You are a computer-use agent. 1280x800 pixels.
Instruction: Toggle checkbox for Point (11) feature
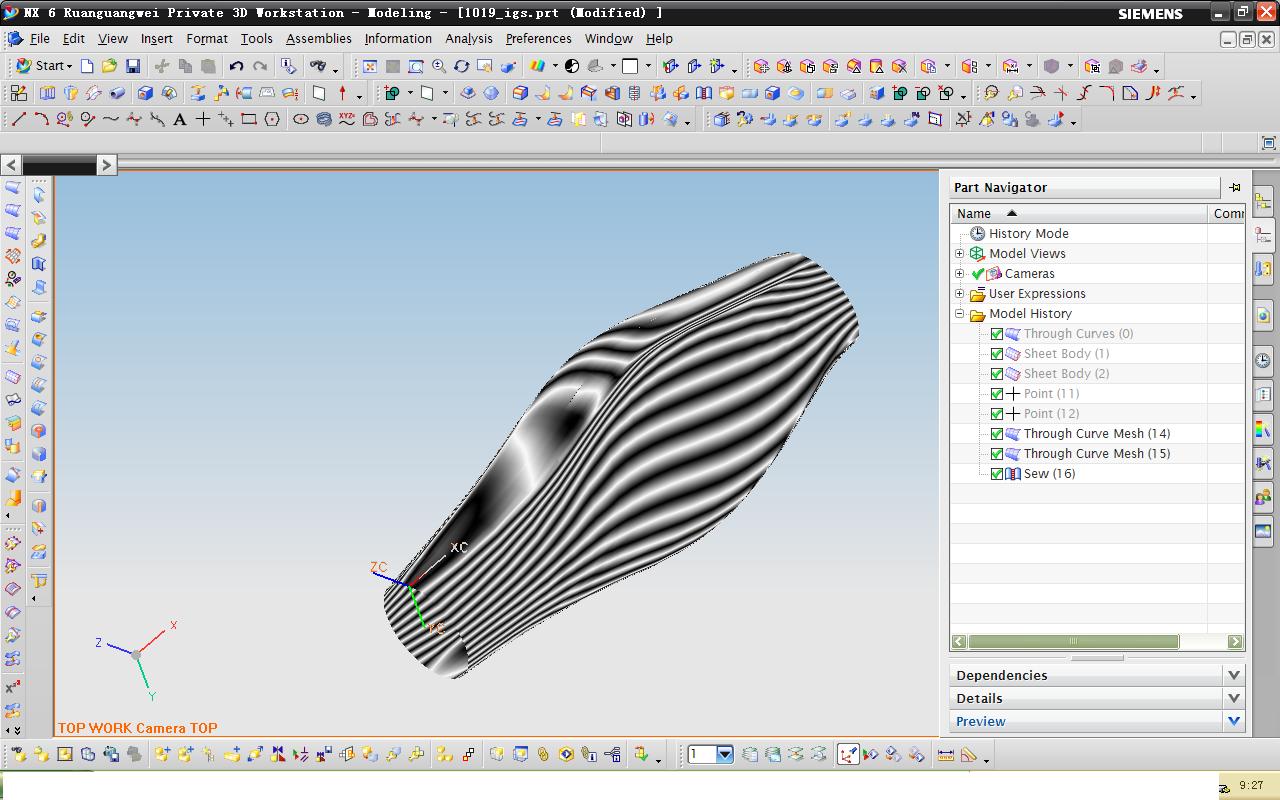click(996, 394)
